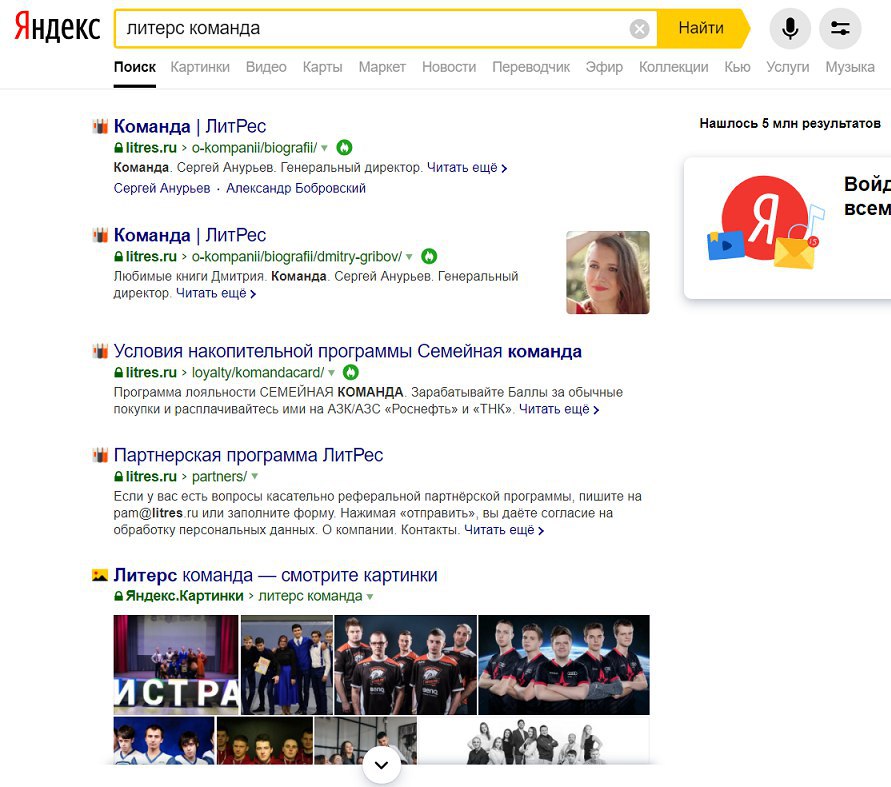Viewport: 891px width, 787px height.
Task: Open the Новости tab
Action: coord(449,67)
